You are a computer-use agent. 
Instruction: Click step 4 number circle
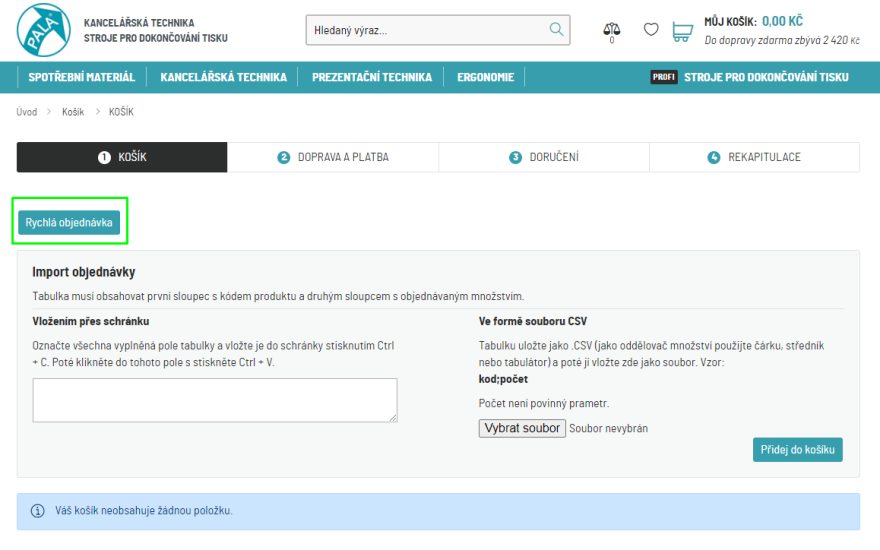[x=713, y=157]
